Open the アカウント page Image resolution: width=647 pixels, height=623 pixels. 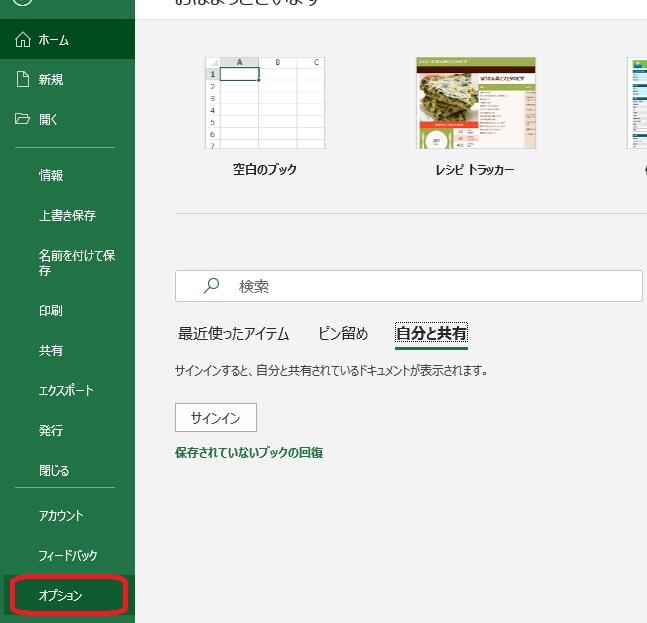(x=61, y=516)
